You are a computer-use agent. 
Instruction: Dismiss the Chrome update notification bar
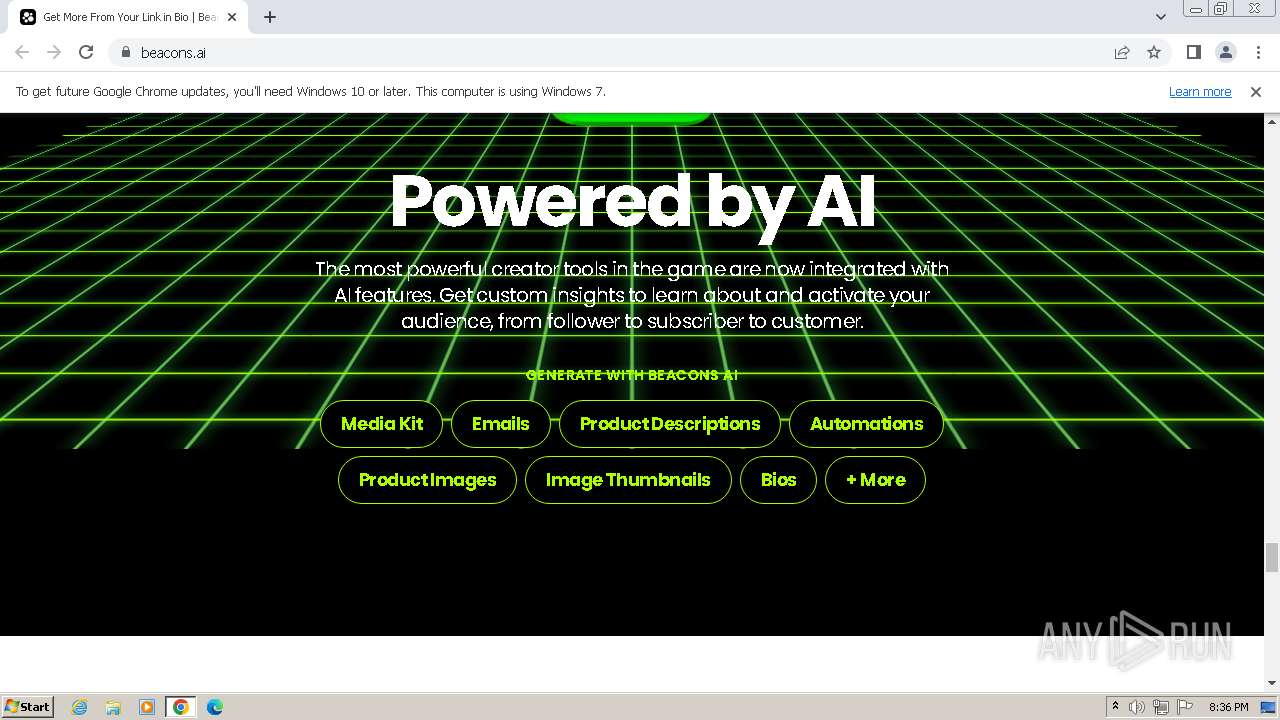[x=1256, y=91]
